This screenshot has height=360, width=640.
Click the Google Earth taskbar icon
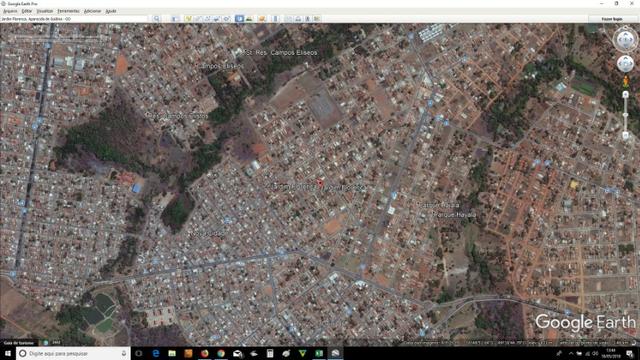click(335, 353)
